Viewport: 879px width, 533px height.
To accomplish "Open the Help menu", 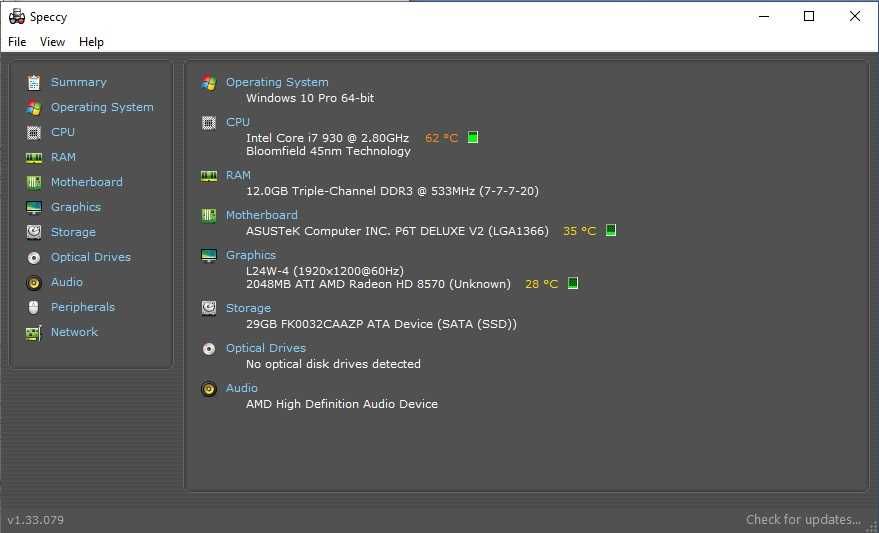I will pyautogui.click(x=91, y=42).
